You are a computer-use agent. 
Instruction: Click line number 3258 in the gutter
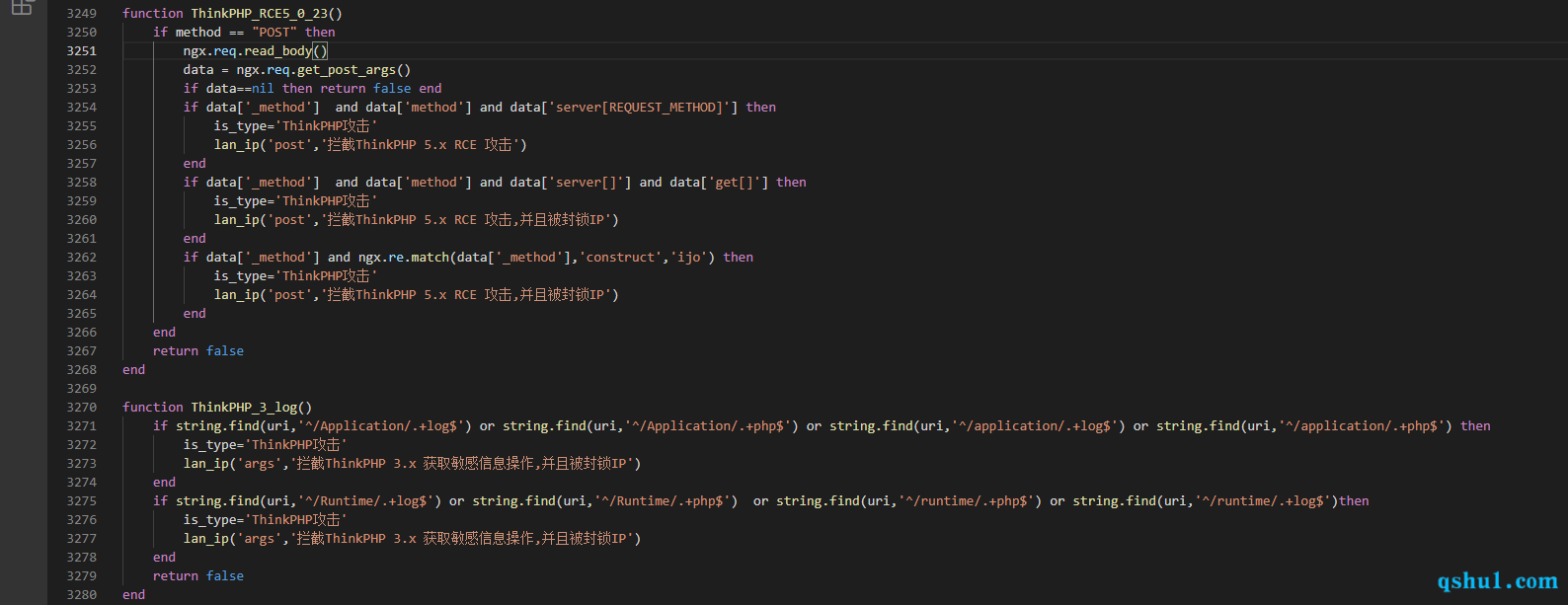click(x=82, y=183)
